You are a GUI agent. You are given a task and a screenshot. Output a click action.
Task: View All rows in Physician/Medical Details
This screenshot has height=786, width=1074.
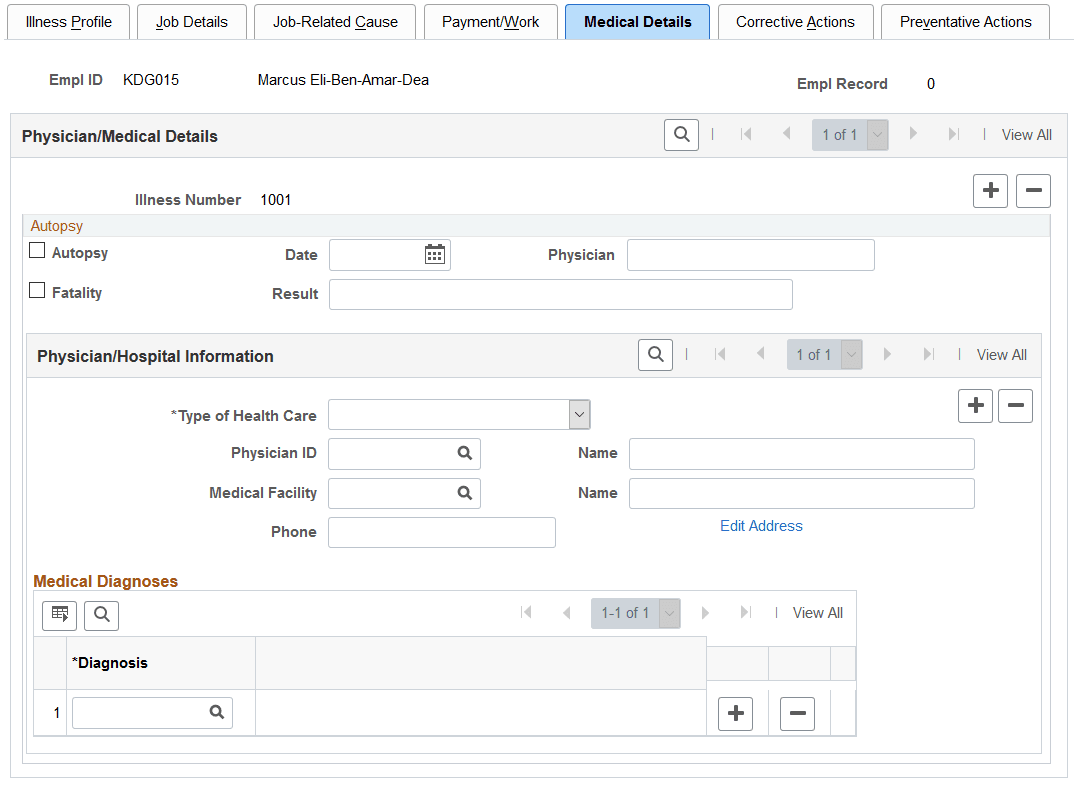pos(1026,135)
